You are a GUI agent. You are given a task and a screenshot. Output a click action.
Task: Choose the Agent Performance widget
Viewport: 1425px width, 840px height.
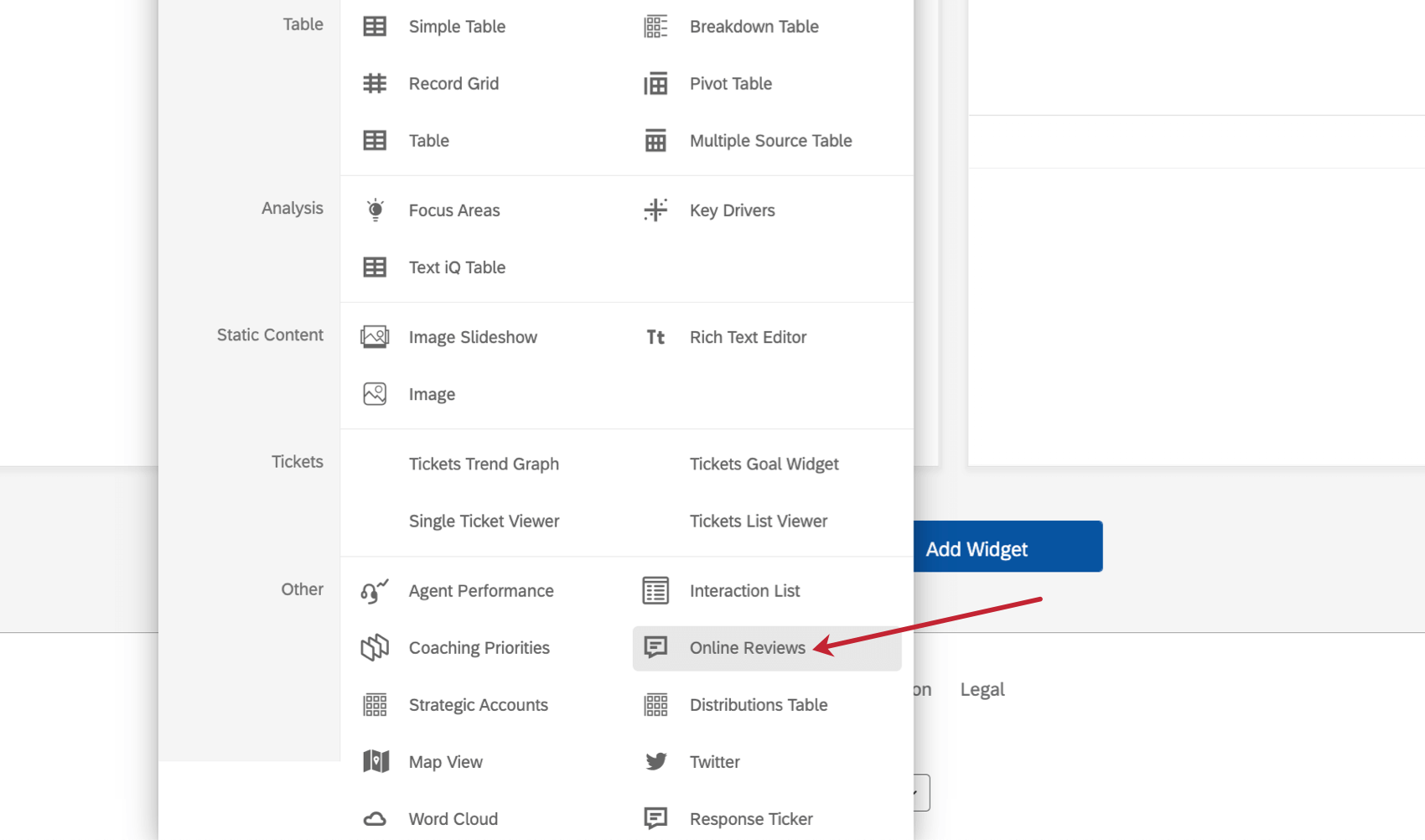pyautogui.click(x=480, y=590)
